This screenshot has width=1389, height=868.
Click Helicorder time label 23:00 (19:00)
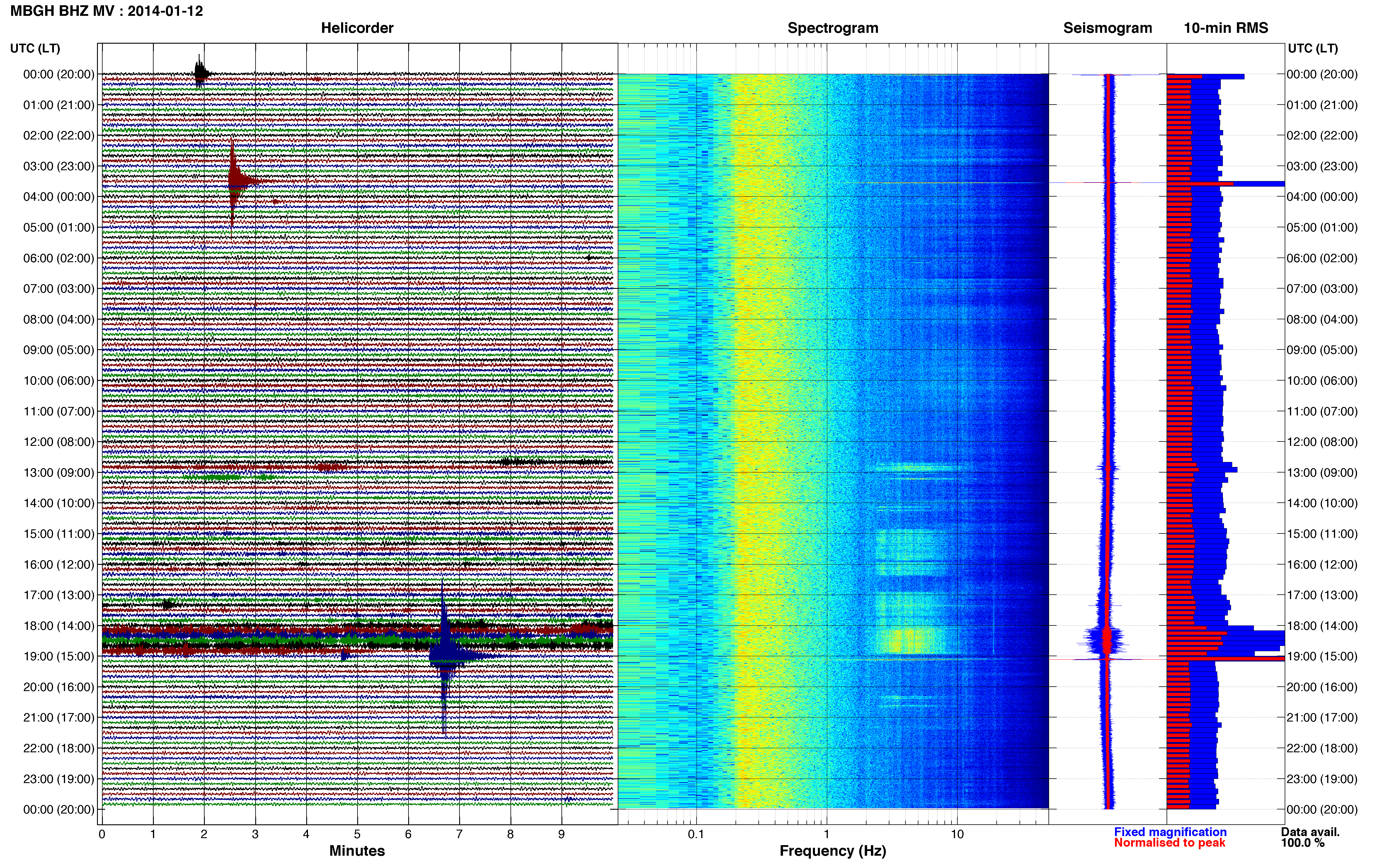[x=59, y=779]
